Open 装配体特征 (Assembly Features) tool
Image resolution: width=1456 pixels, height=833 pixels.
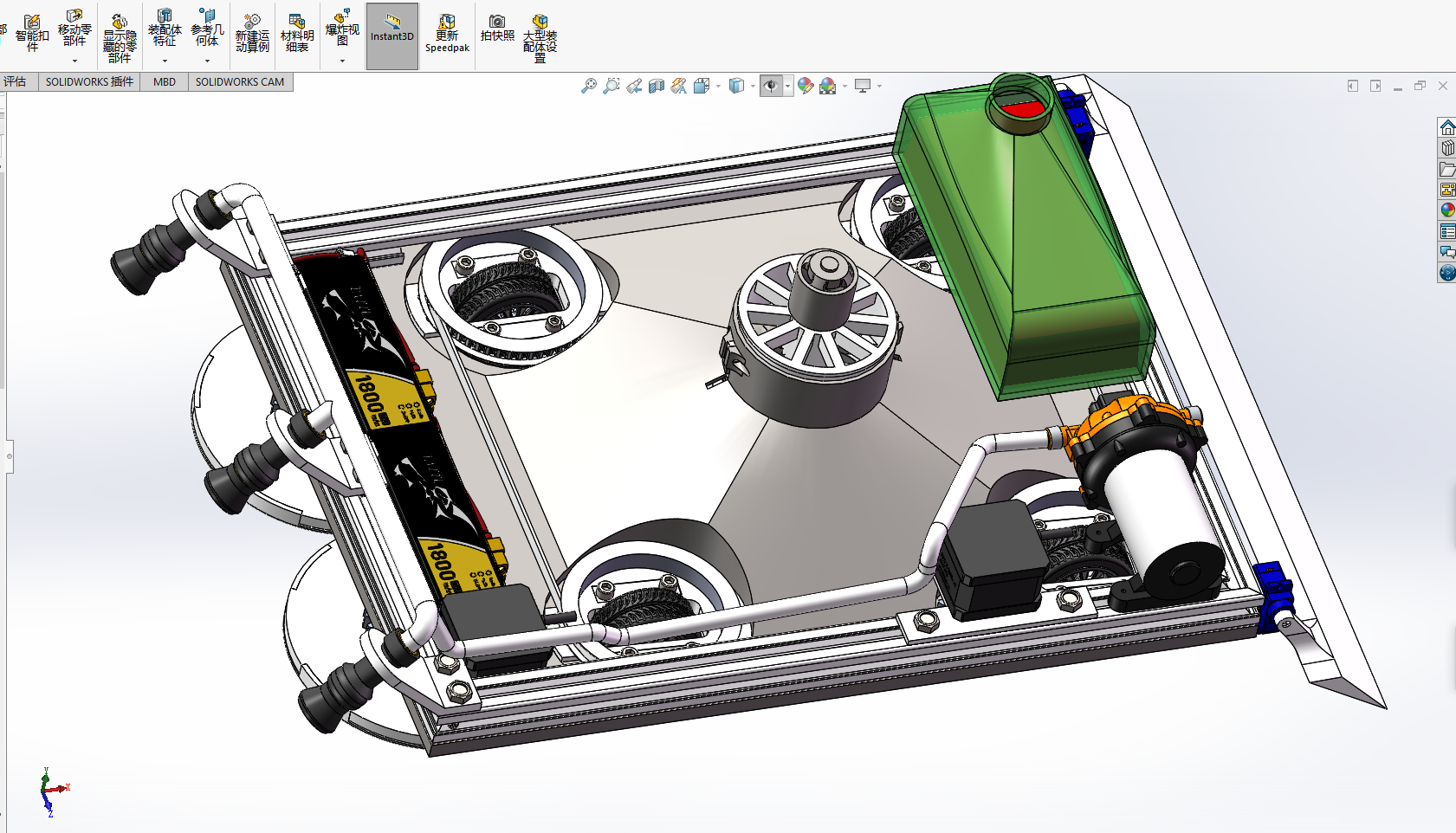point(165,29)
